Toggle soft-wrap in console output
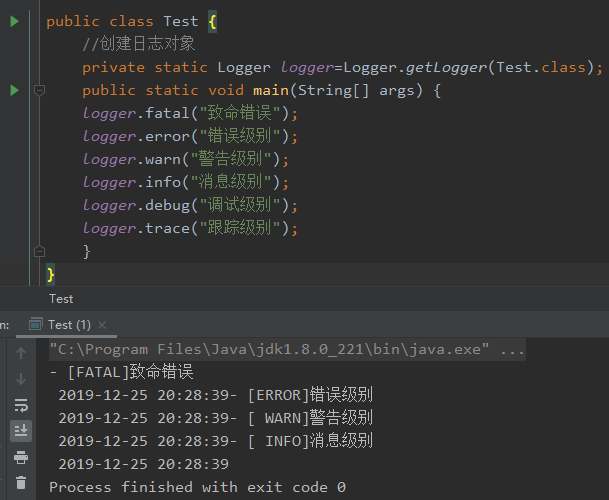This screenshot has height=500, width=609. [21, 405]
